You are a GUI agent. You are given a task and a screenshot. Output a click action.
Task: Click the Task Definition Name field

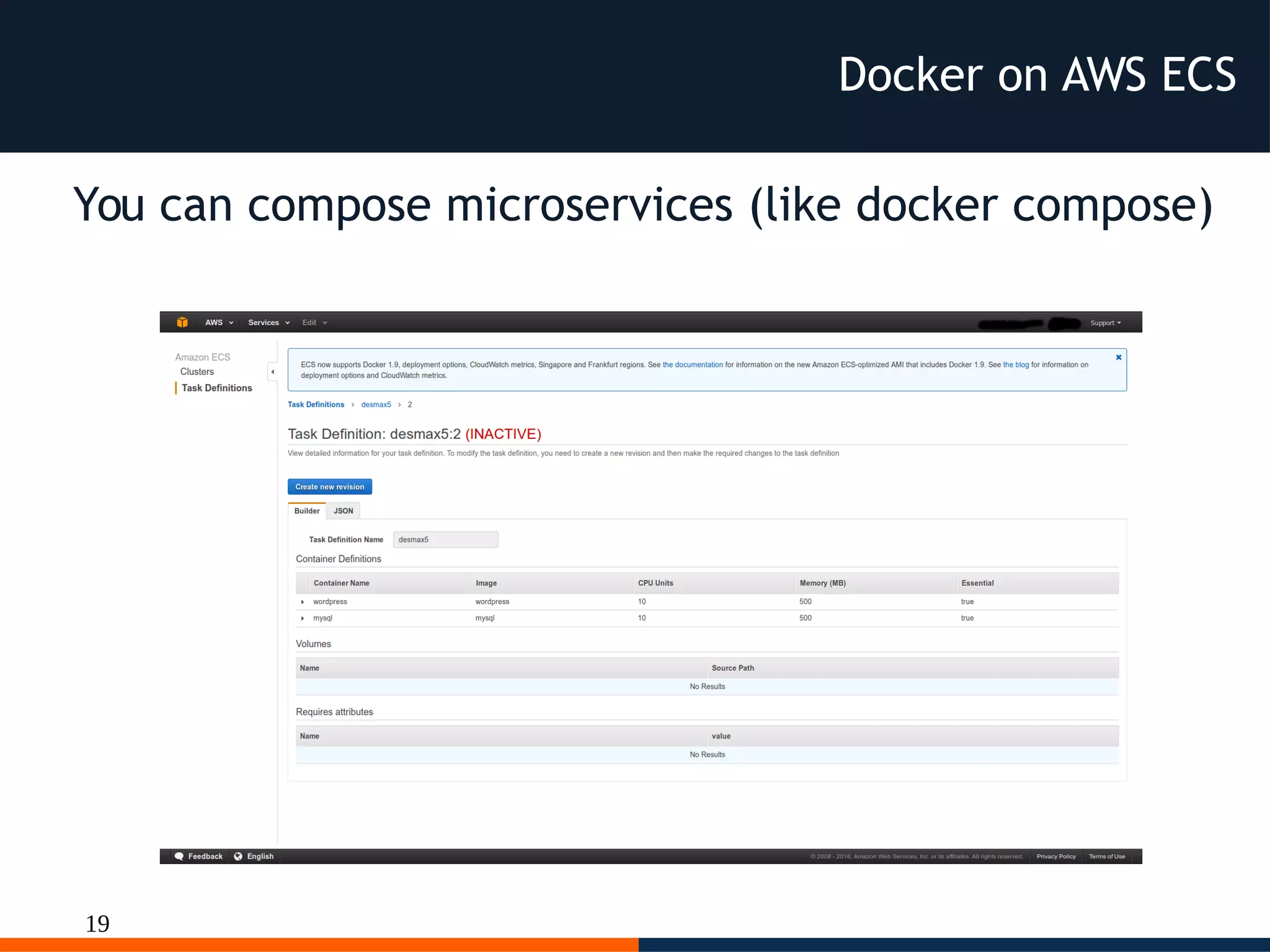pos(445,540)
